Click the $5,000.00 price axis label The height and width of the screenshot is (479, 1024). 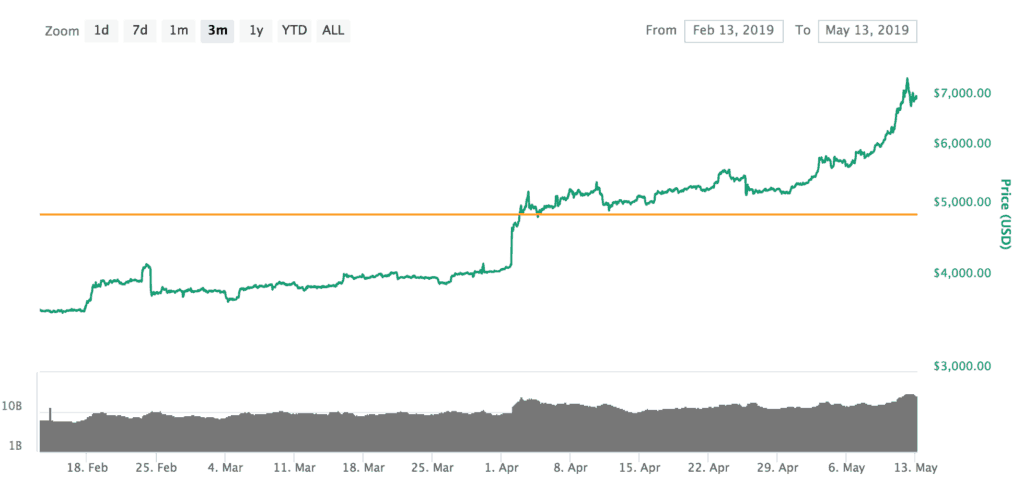[x=961, y=202]
